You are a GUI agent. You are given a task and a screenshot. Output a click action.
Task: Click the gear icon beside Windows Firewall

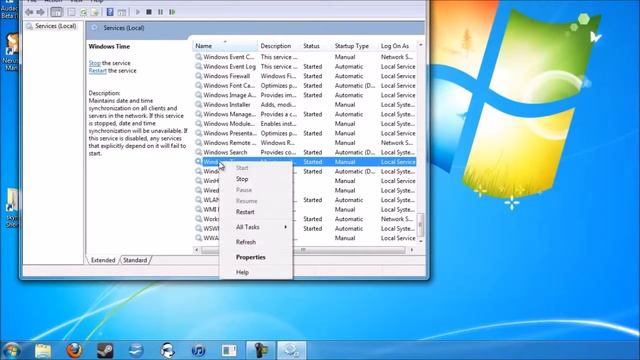tap(198, 76)
